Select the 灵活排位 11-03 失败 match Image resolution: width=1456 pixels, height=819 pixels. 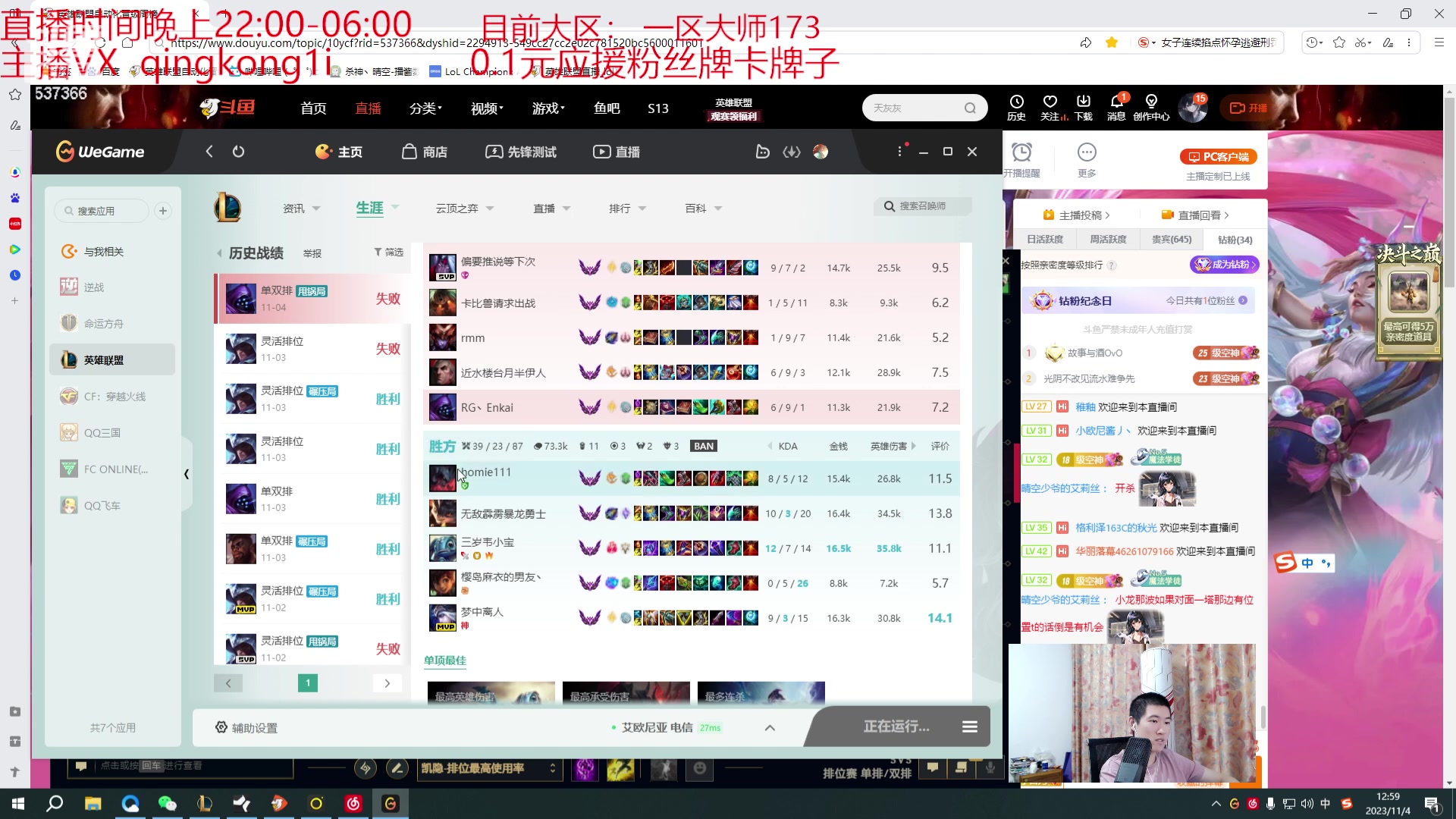pyautogui.click(x=312, y=349)
